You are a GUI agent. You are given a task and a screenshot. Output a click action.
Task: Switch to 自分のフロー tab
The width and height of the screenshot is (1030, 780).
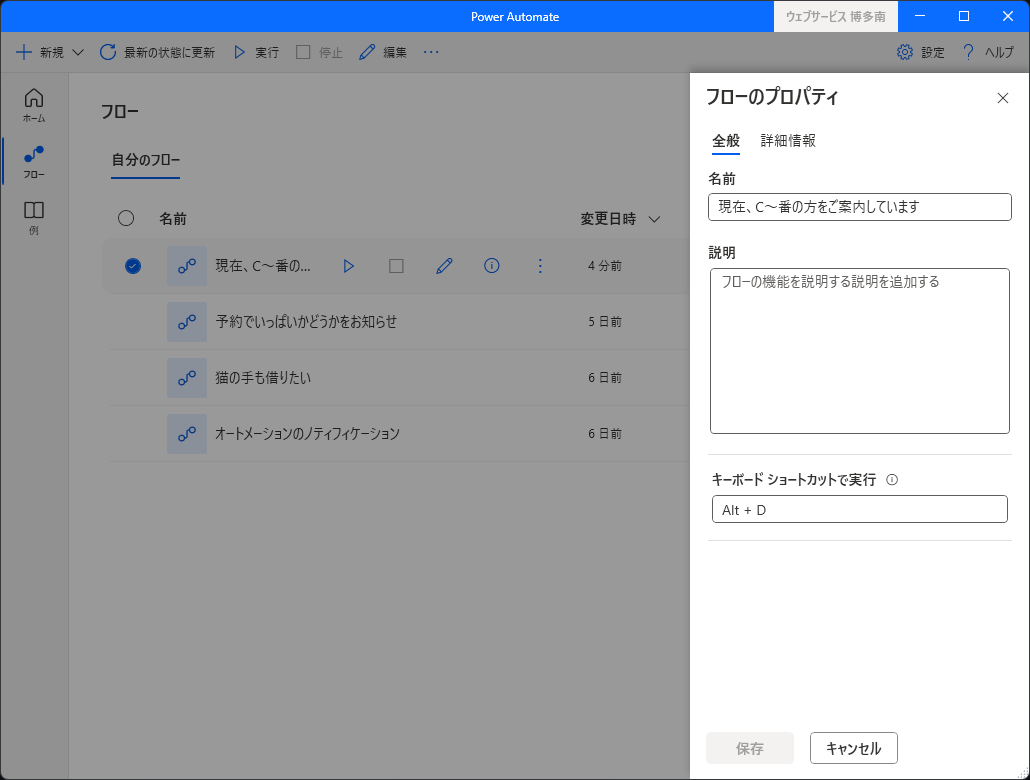[x=145, y=160]
